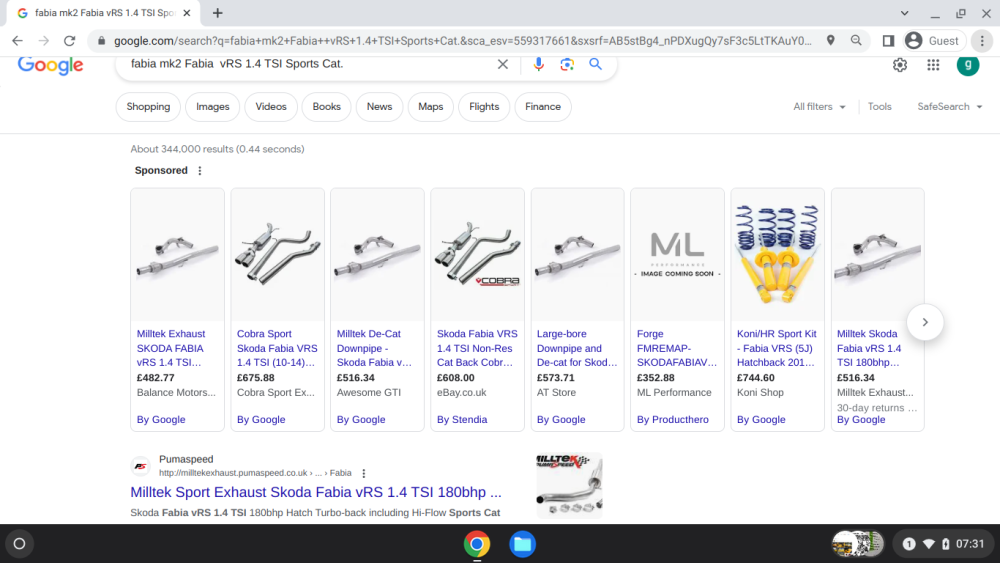Viewport: 1000px width, 563px height.
Task: Open Chrome three-dot menu
Action: point(982,41)
